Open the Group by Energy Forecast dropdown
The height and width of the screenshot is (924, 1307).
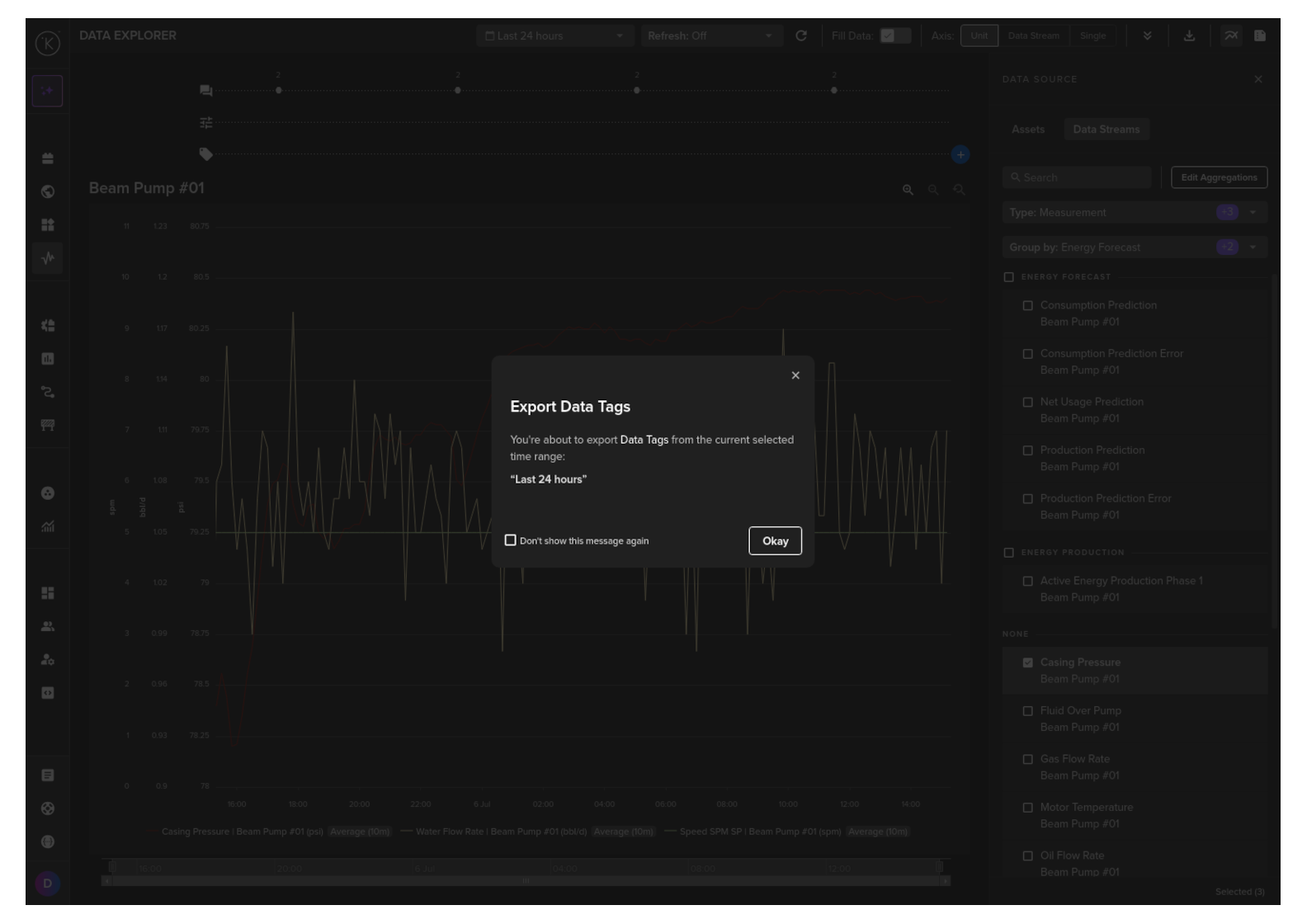(1134, 247)
